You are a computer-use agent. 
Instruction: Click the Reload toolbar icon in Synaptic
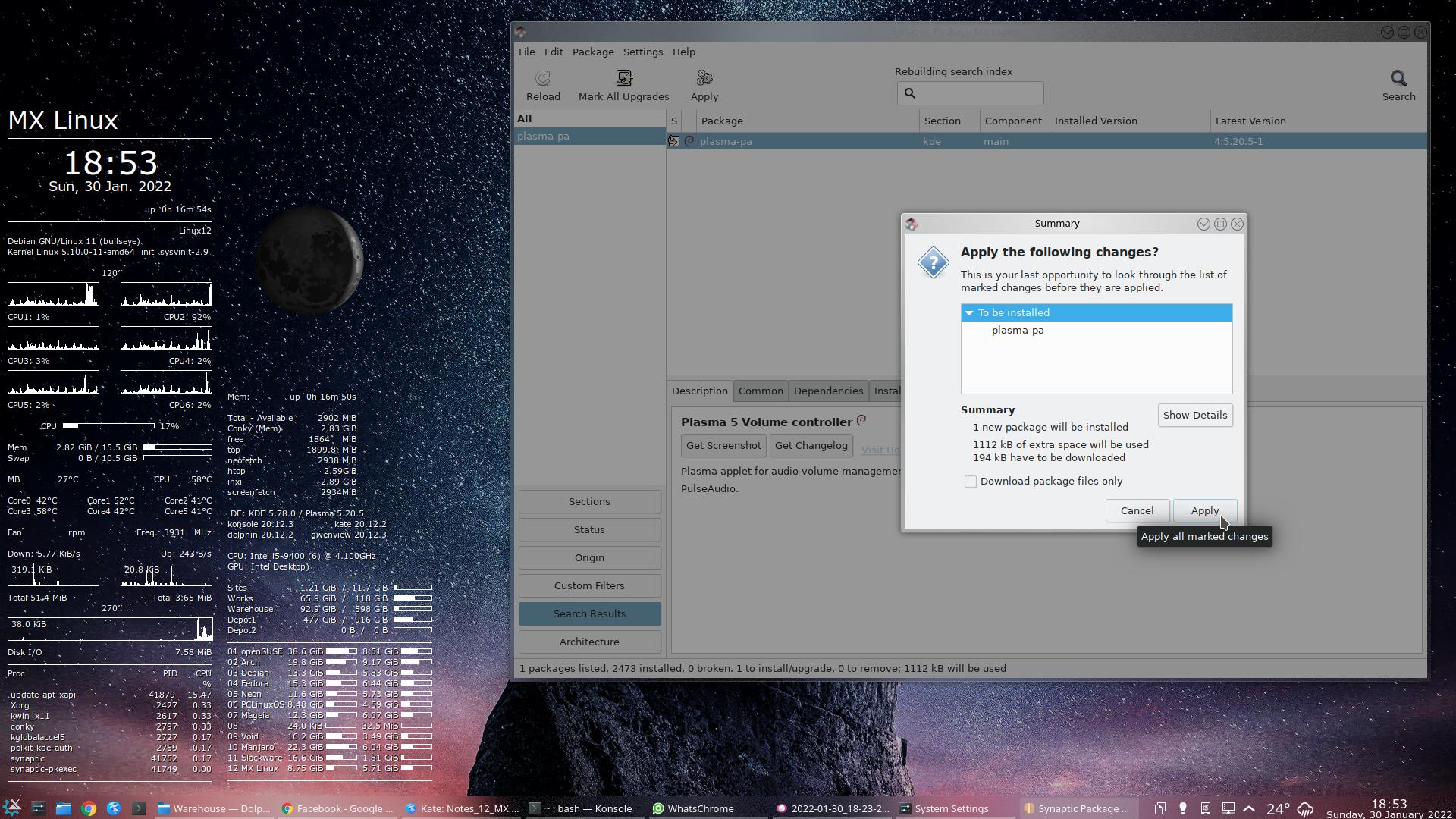coord(543,78)
